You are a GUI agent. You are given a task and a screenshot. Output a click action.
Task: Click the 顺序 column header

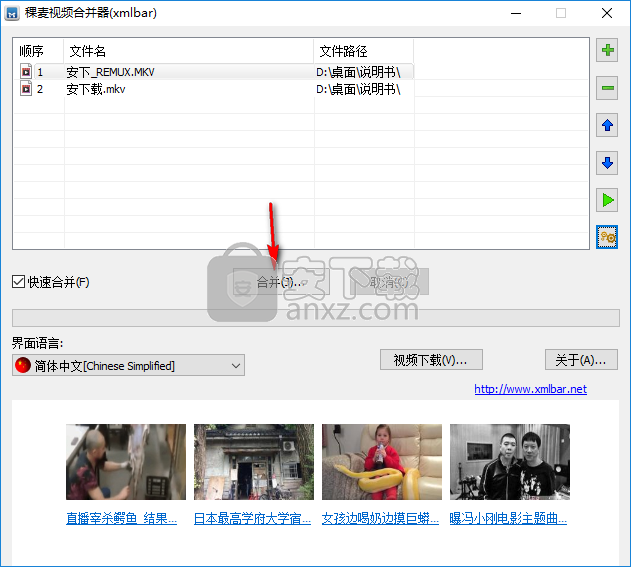38,51
